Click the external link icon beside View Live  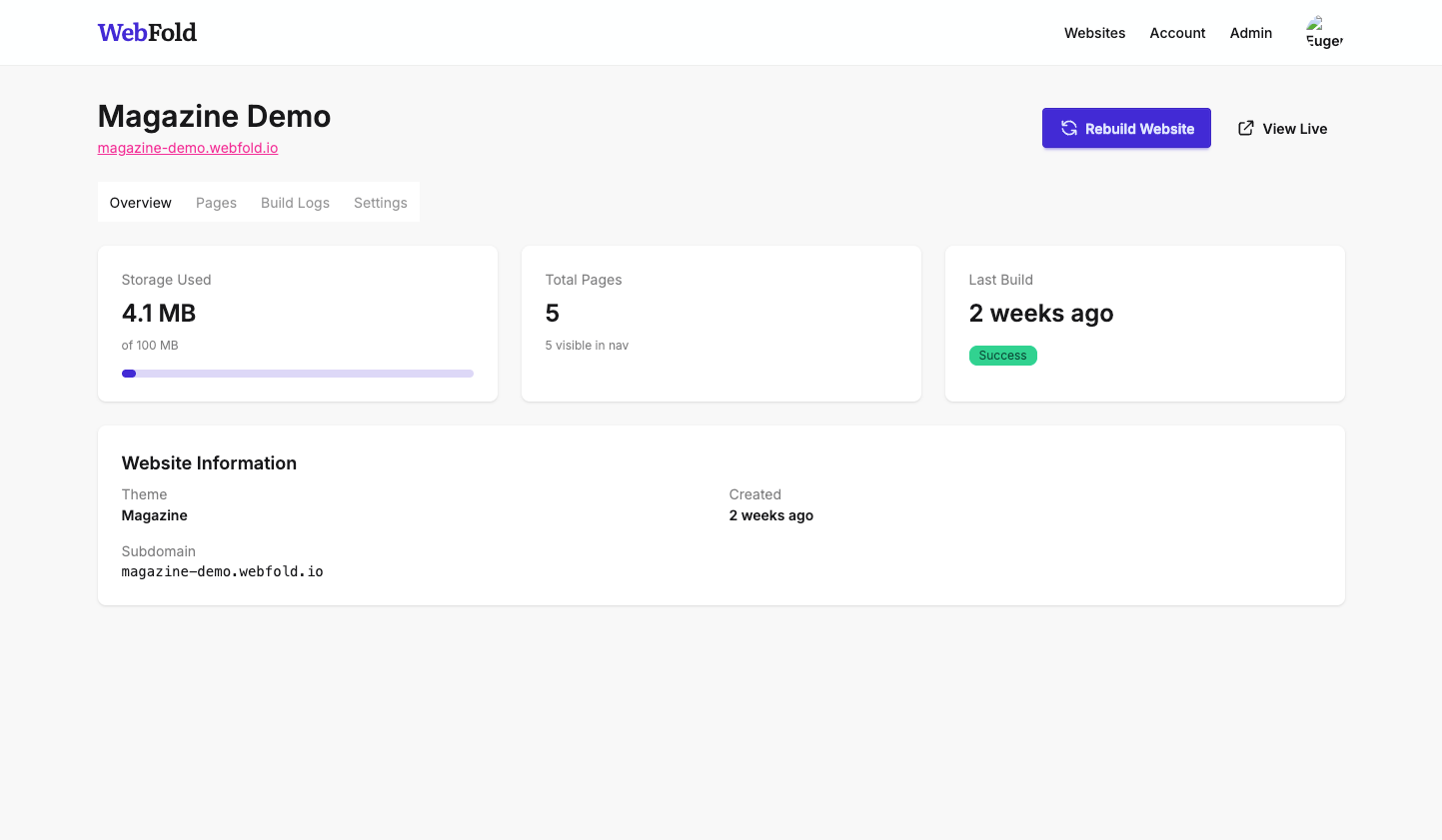pos(1245,128)
